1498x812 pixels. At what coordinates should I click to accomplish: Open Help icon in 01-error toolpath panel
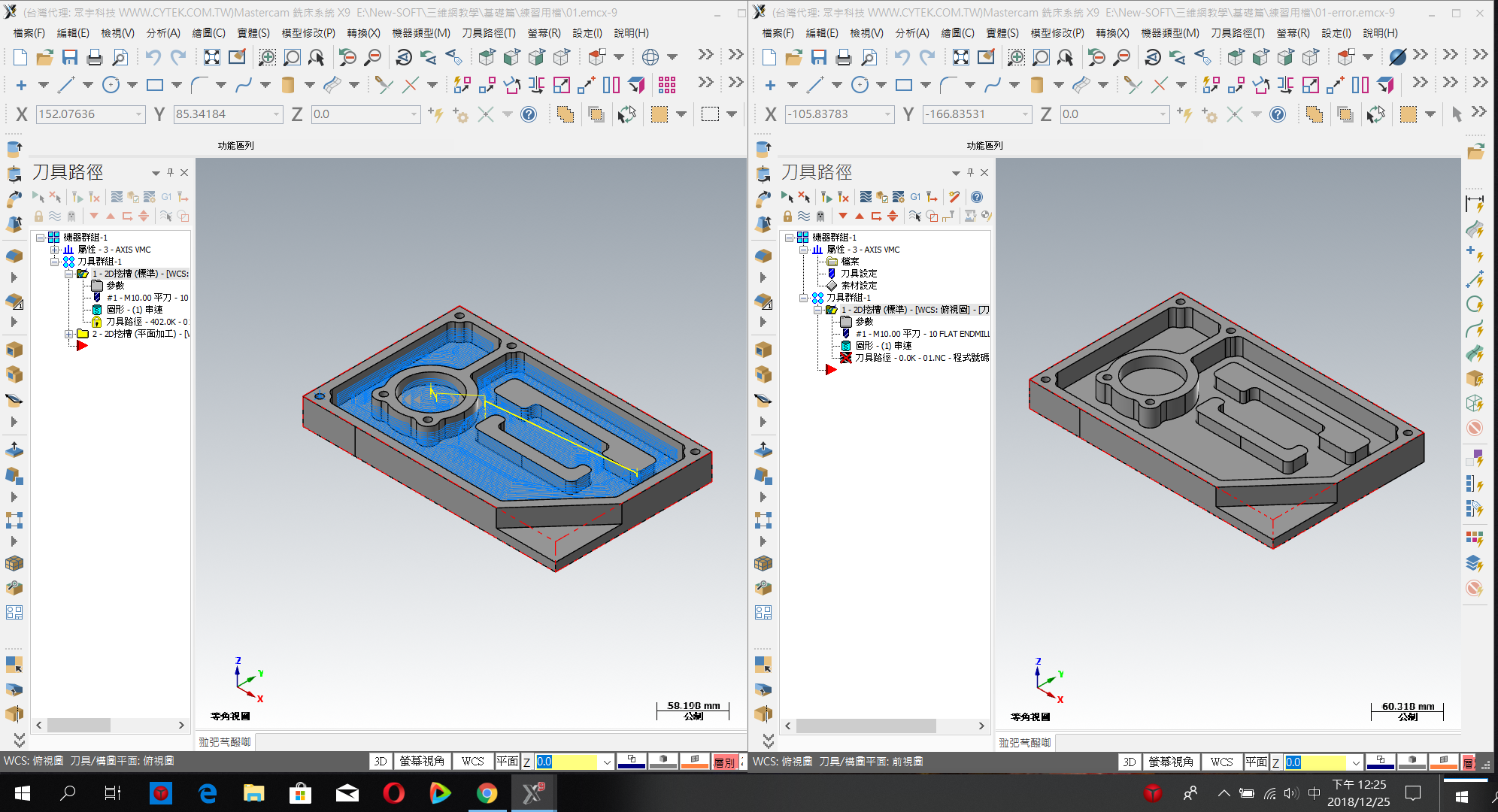pyautogui.click(x=977, y=197)
